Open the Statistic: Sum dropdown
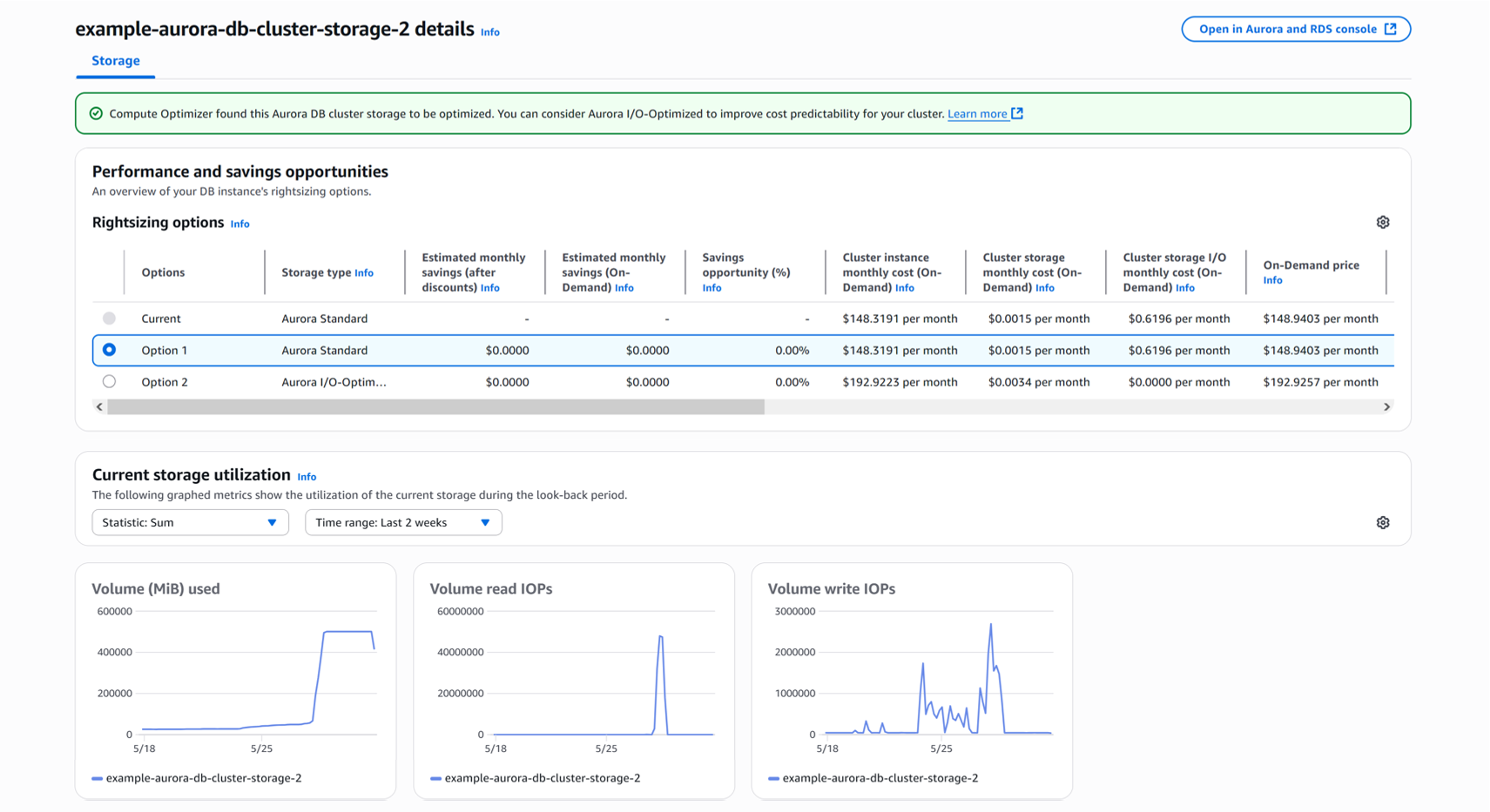Screen dimensions: 1490x812 pyautogui.click(x=190, y=522)
